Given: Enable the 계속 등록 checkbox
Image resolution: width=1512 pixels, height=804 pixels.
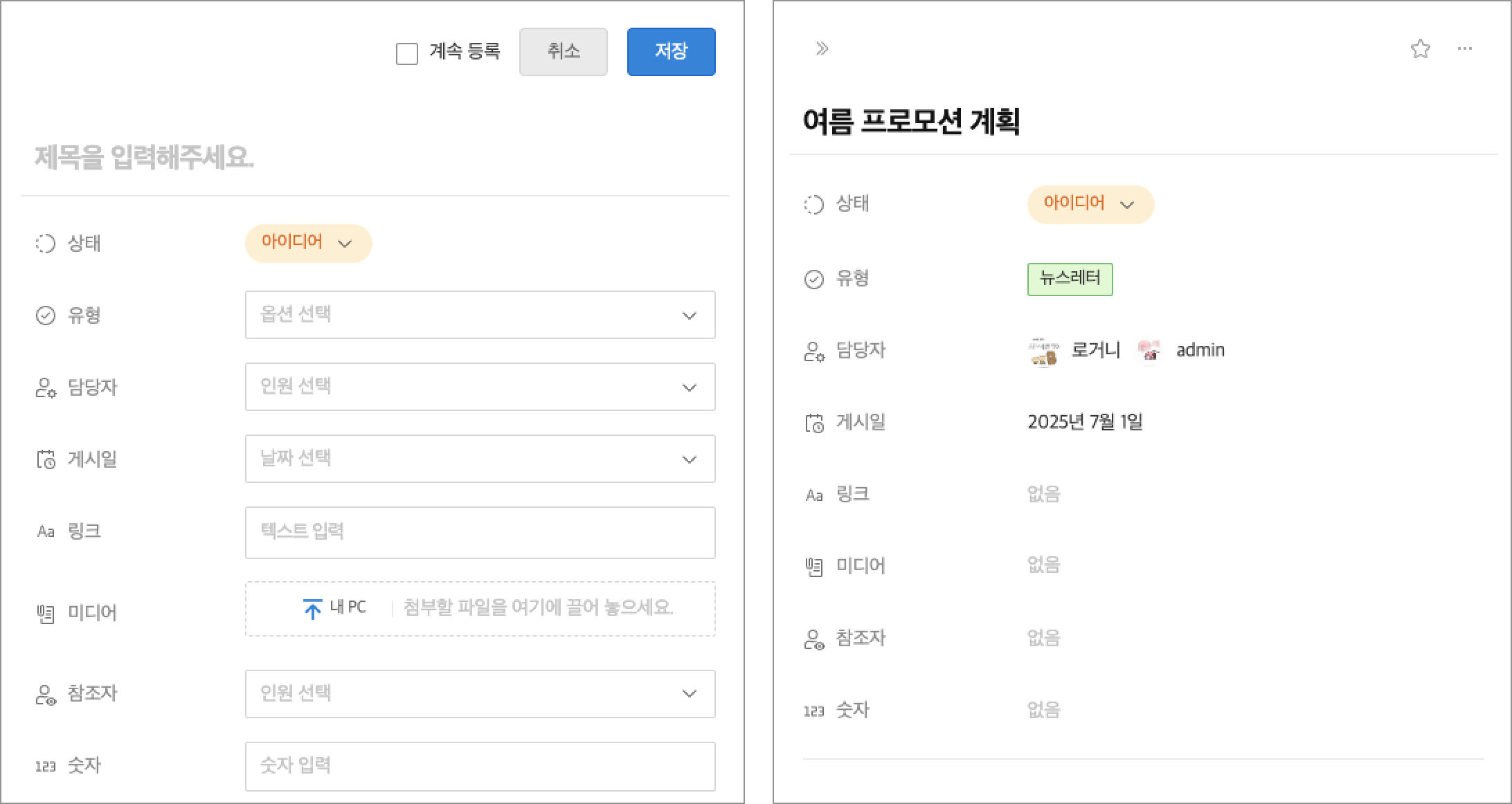Looking at the screenshot, I should click(407, 53).
